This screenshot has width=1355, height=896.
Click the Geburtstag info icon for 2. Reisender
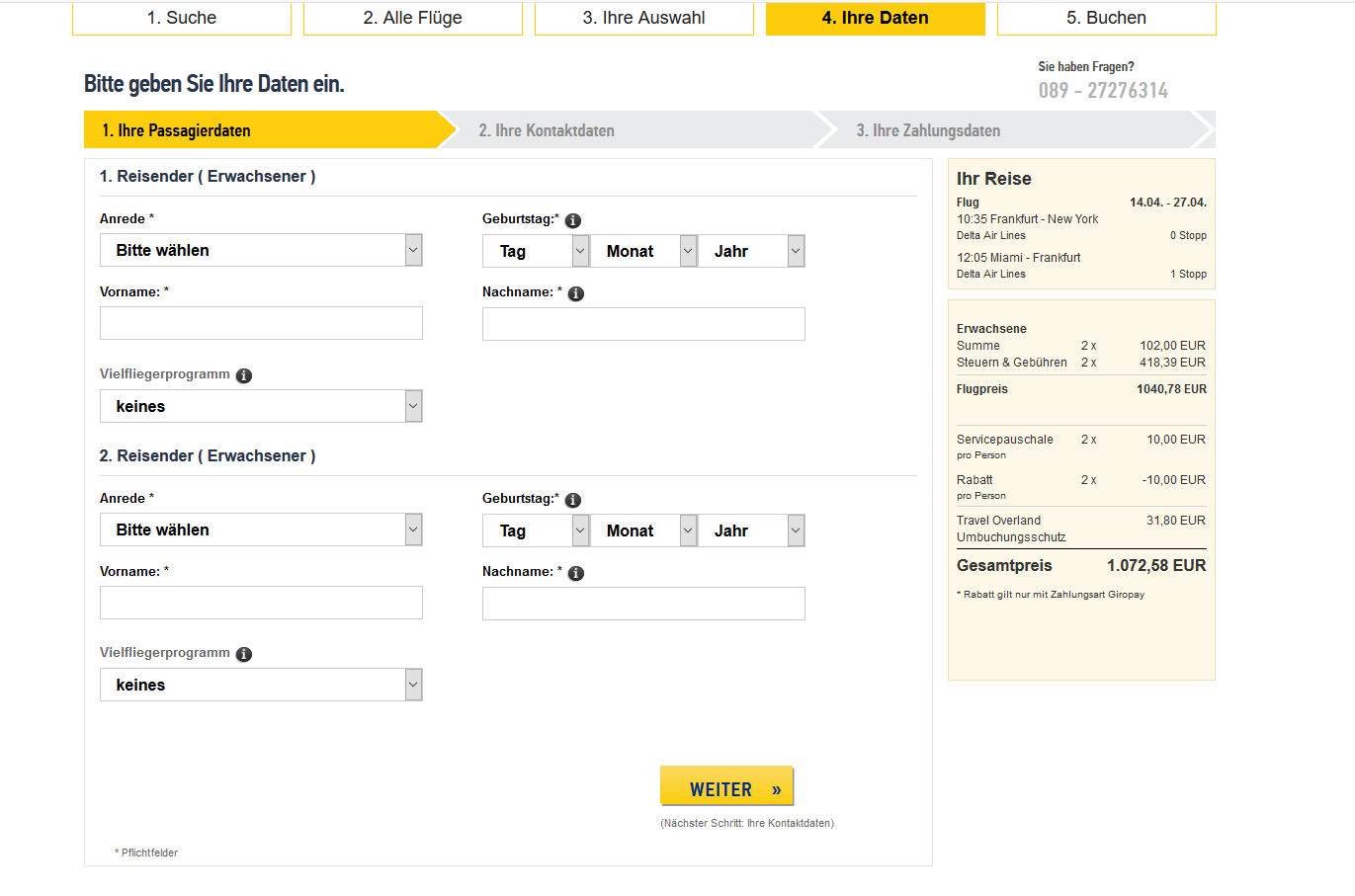[x=573, y=500]
